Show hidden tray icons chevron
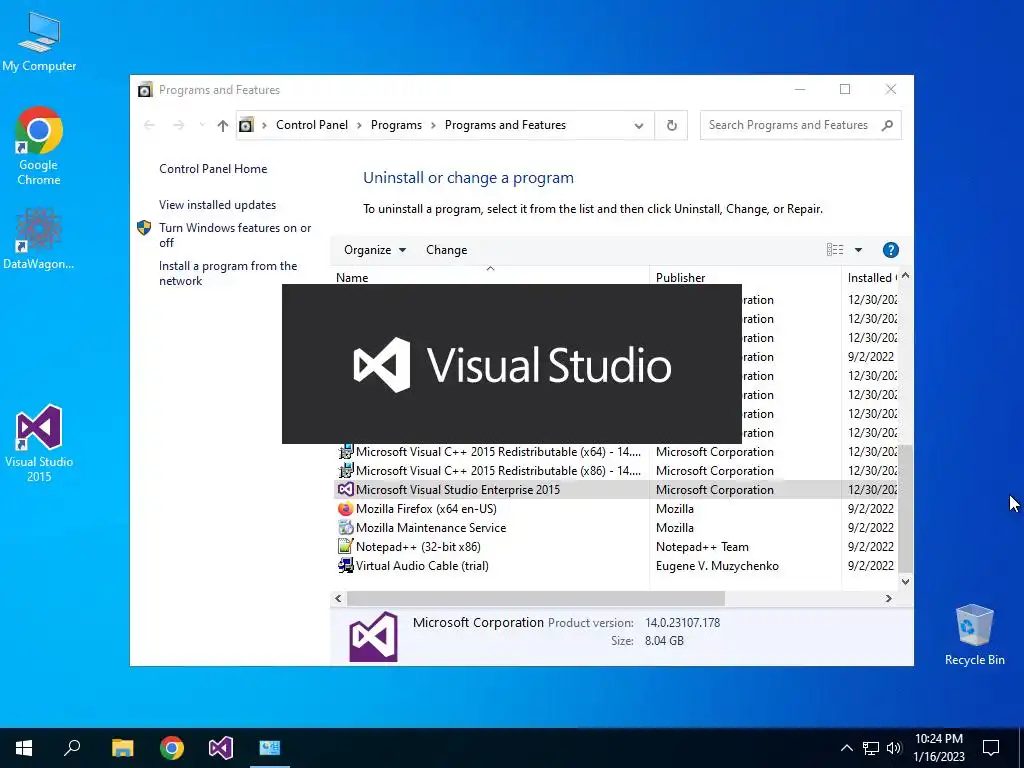1024x768 pixels. pos(846,748)
